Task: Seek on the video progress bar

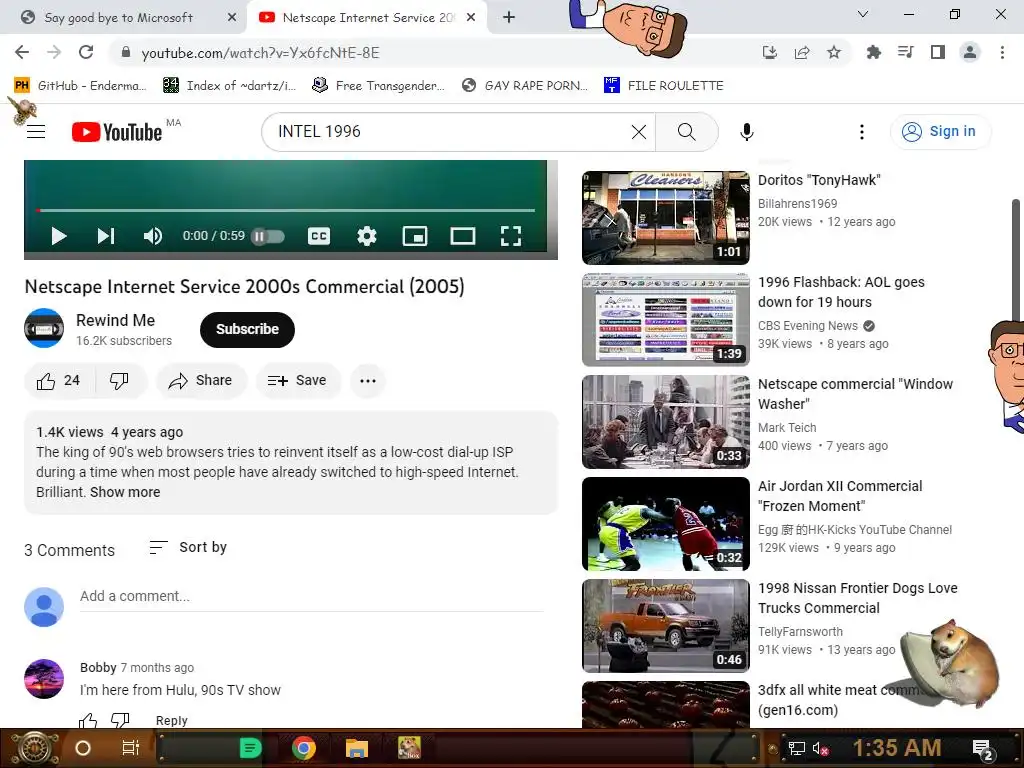Action: click(285, 210)
